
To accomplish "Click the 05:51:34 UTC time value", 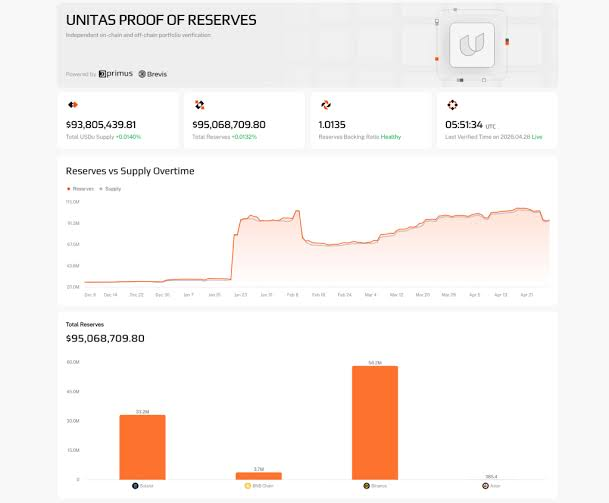I will [470, 125].
